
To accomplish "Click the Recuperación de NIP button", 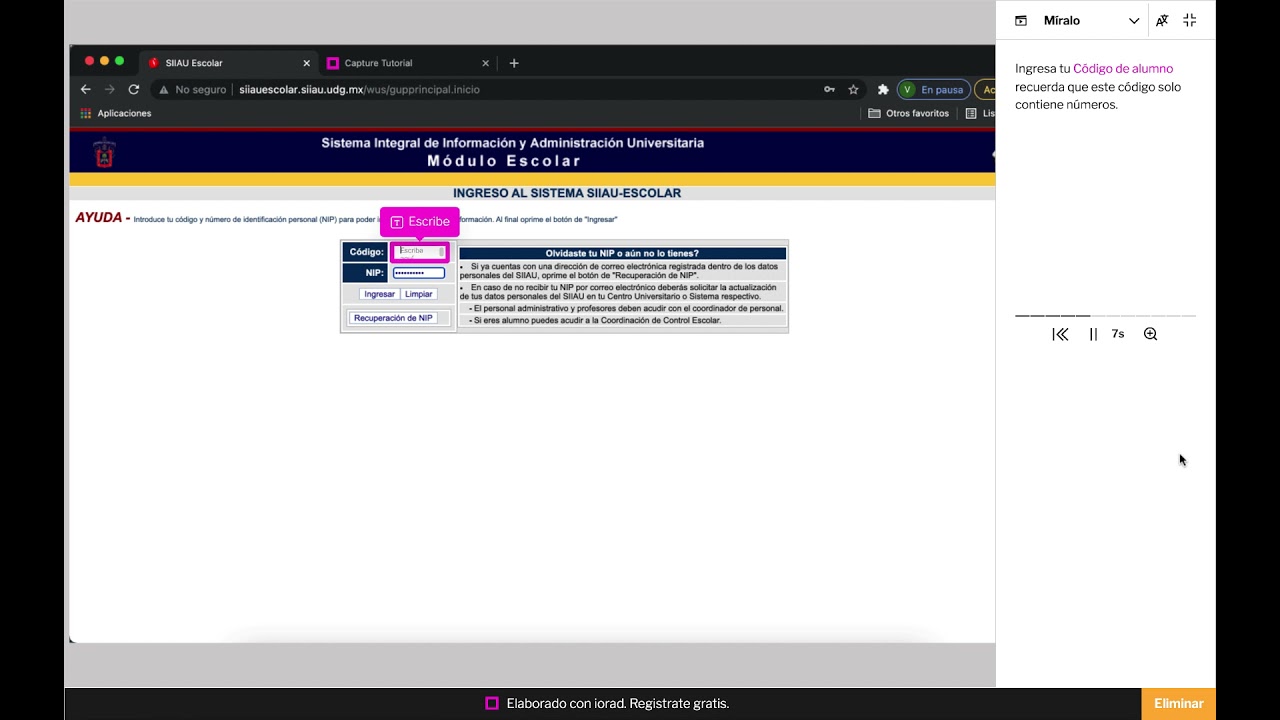I will 393,318.
